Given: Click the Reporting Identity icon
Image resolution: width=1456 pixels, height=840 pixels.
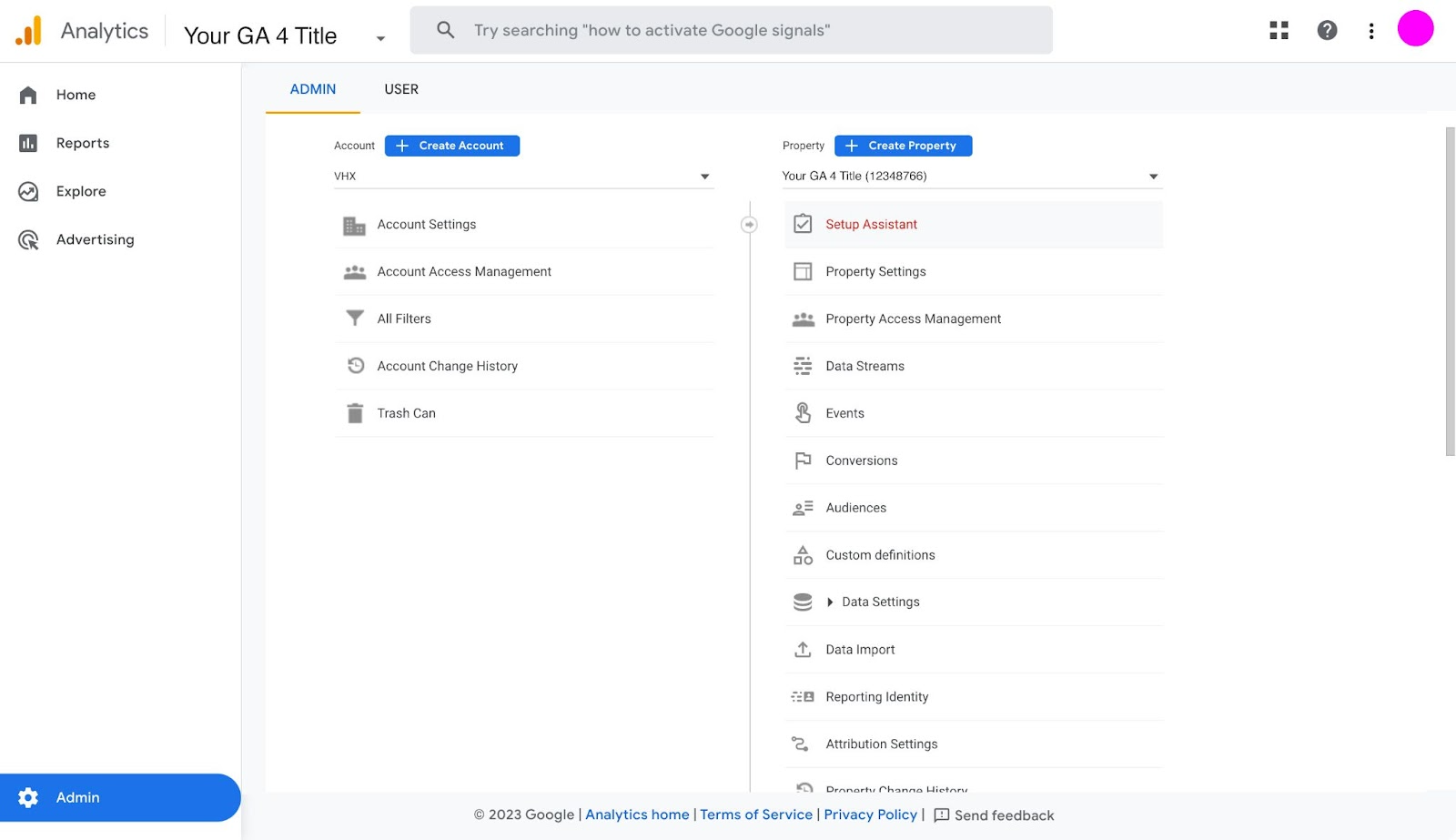Looking at the screenshot, I should (803, 697).
